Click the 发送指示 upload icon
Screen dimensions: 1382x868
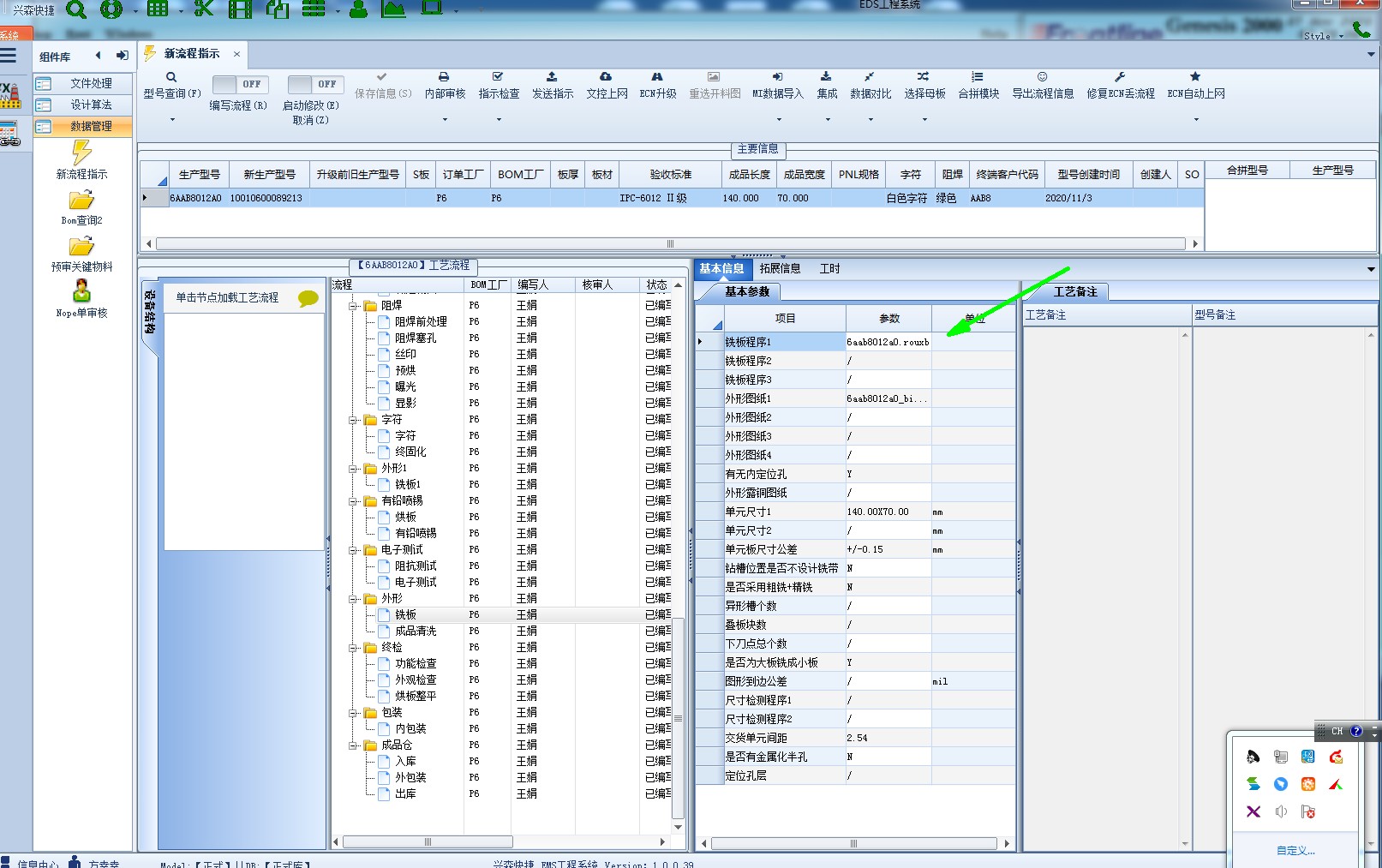(552, 76)
